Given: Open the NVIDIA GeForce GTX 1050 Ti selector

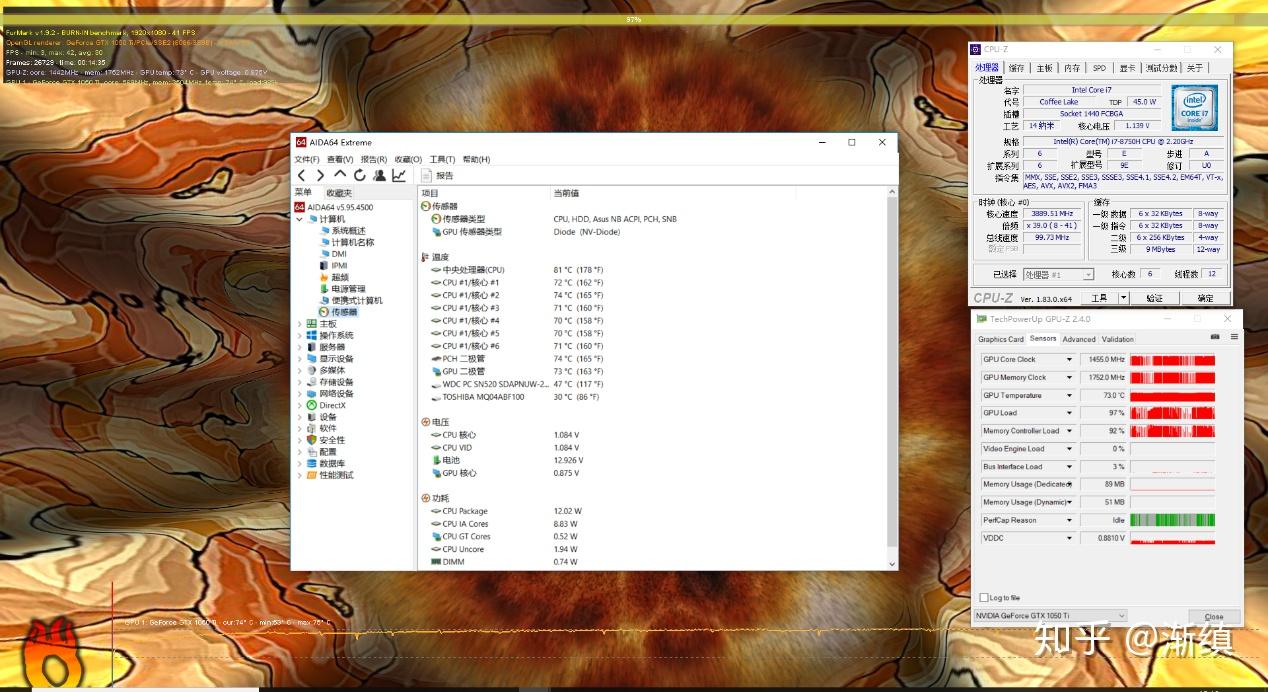Looking at the screenshot, I should tap(1051, 616).
